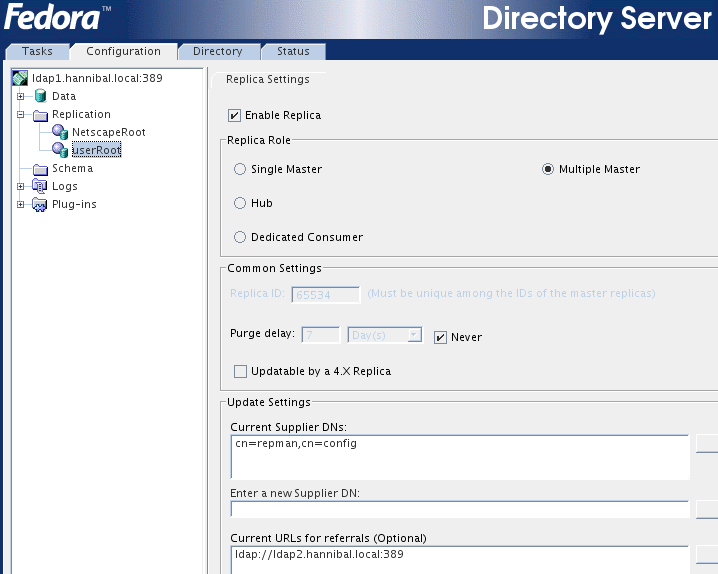Expand the Data tree node
The width and height of the screenshot is (718, 574).
pos(20,96)
